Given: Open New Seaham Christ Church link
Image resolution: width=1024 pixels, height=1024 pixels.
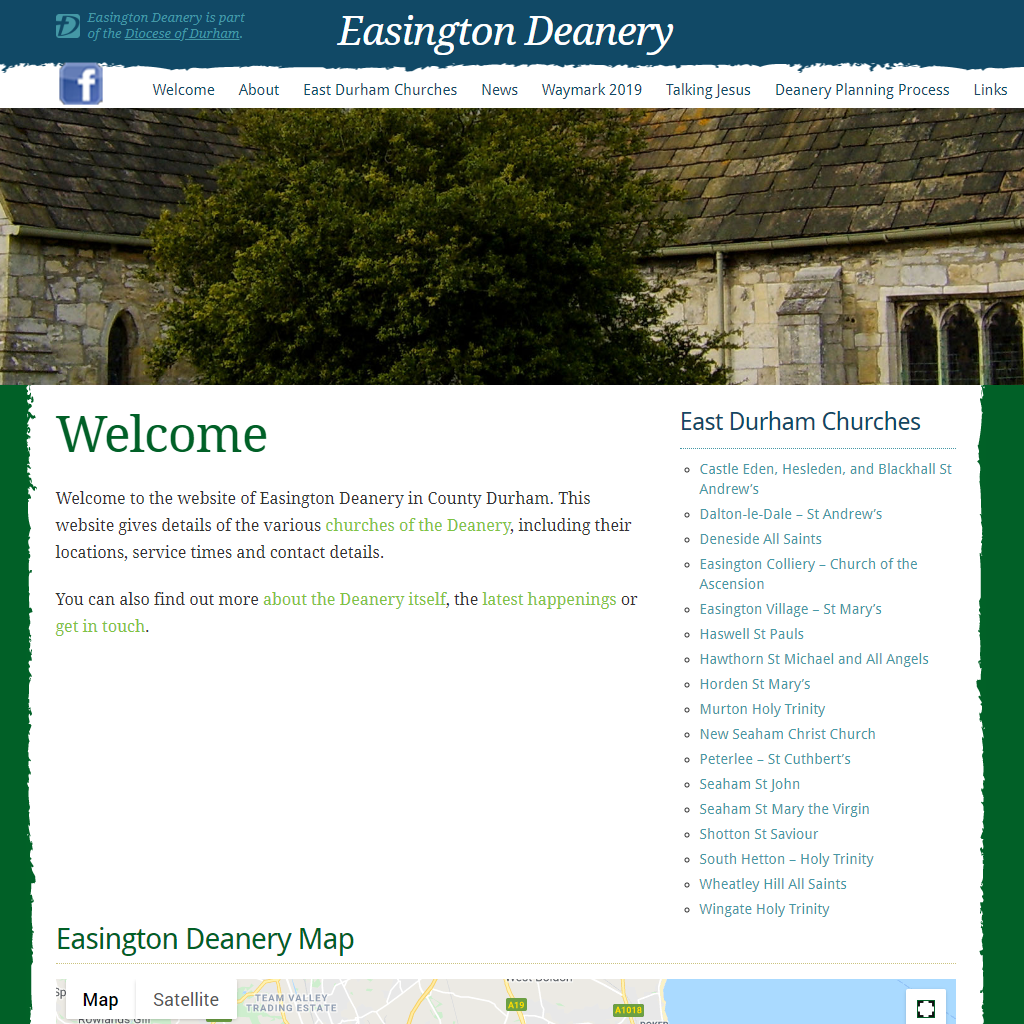Looking at the screenshot, I should coord(788,734).
